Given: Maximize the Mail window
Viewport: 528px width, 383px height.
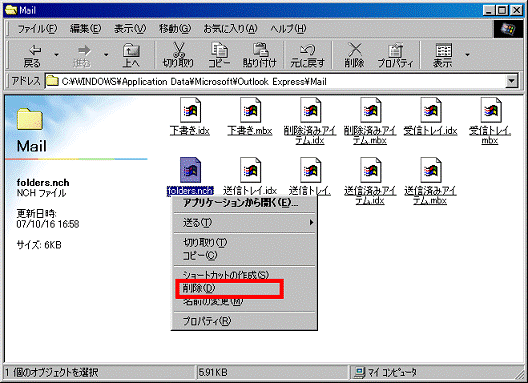Looking at the screenshot, I should click(501, 10).
